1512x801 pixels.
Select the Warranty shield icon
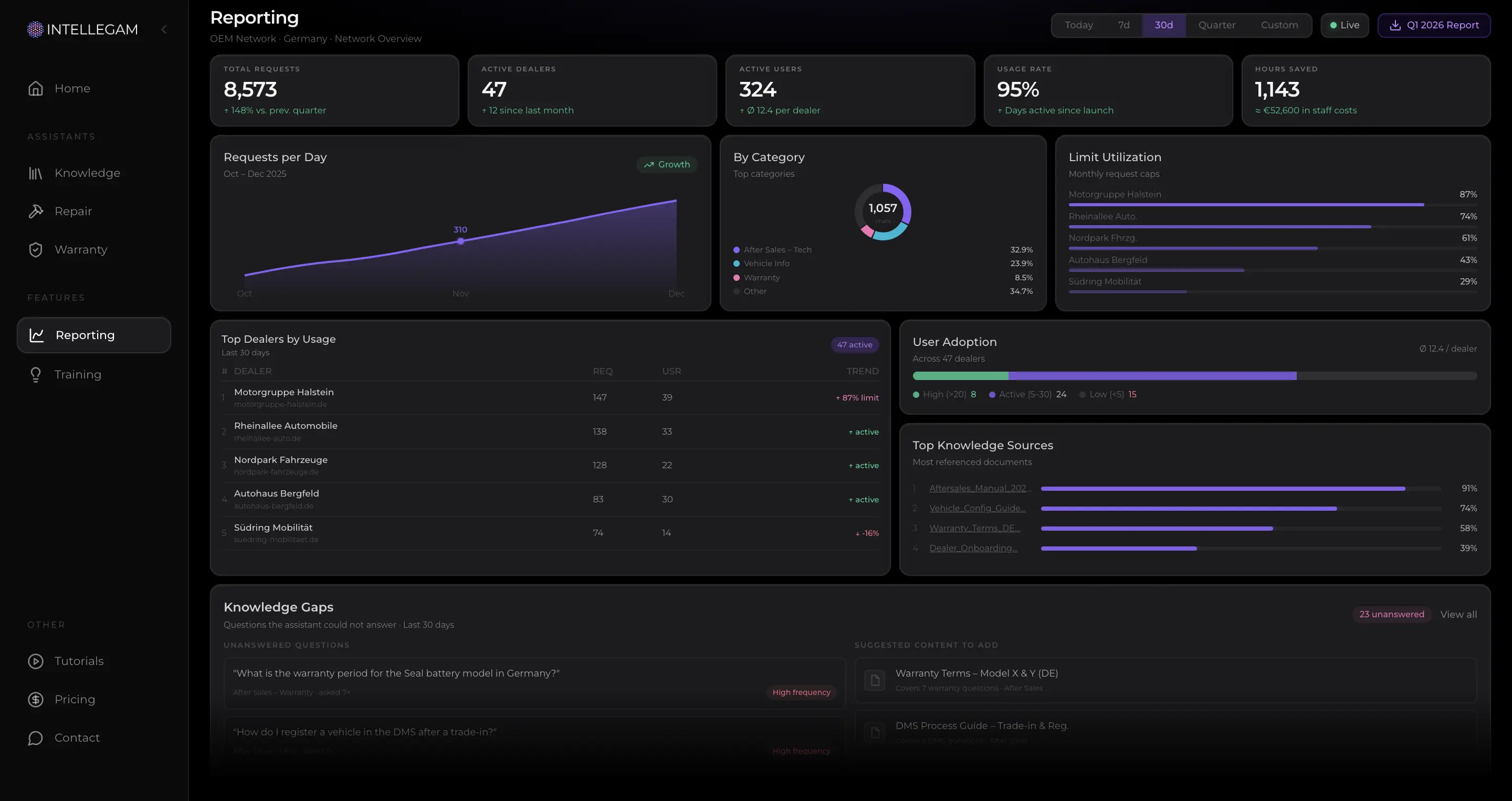tap(36, 249)
